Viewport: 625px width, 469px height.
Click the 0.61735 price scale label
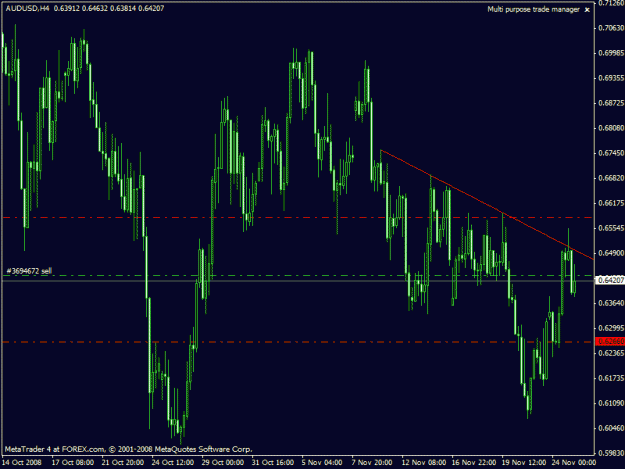pyautogui.click(x=611, y=378)
